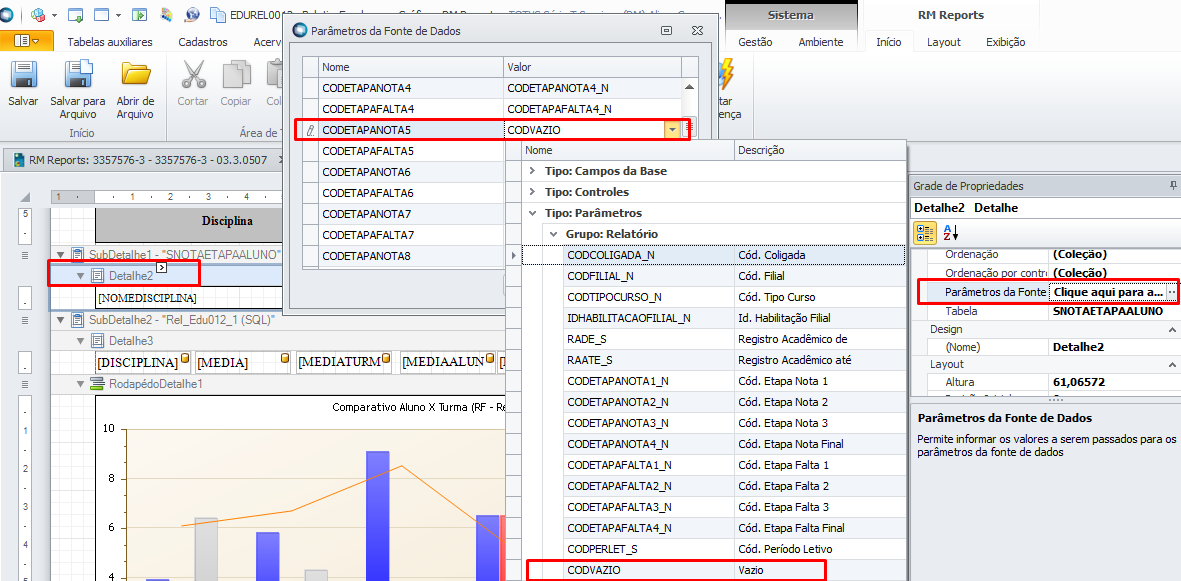The height and width of the screenshot is (581, 1181).
Task: Switch to the Exibição ribbon tab
Action: click(x=1006, y=42)
